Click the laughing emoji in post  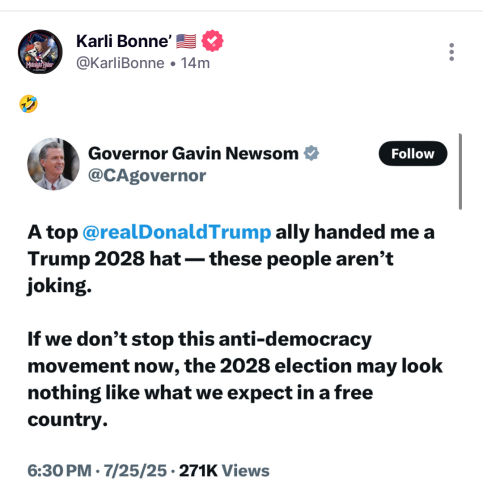(x=28, y=104)
